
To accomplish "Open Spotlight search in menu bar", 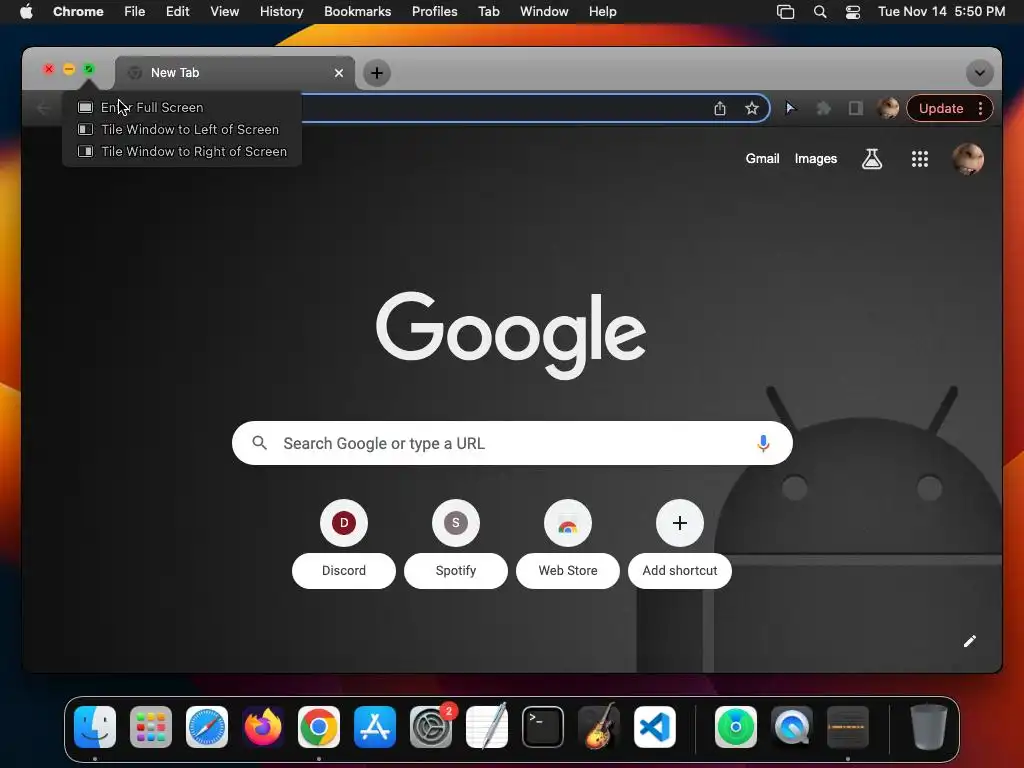I will tap(820, 12).
